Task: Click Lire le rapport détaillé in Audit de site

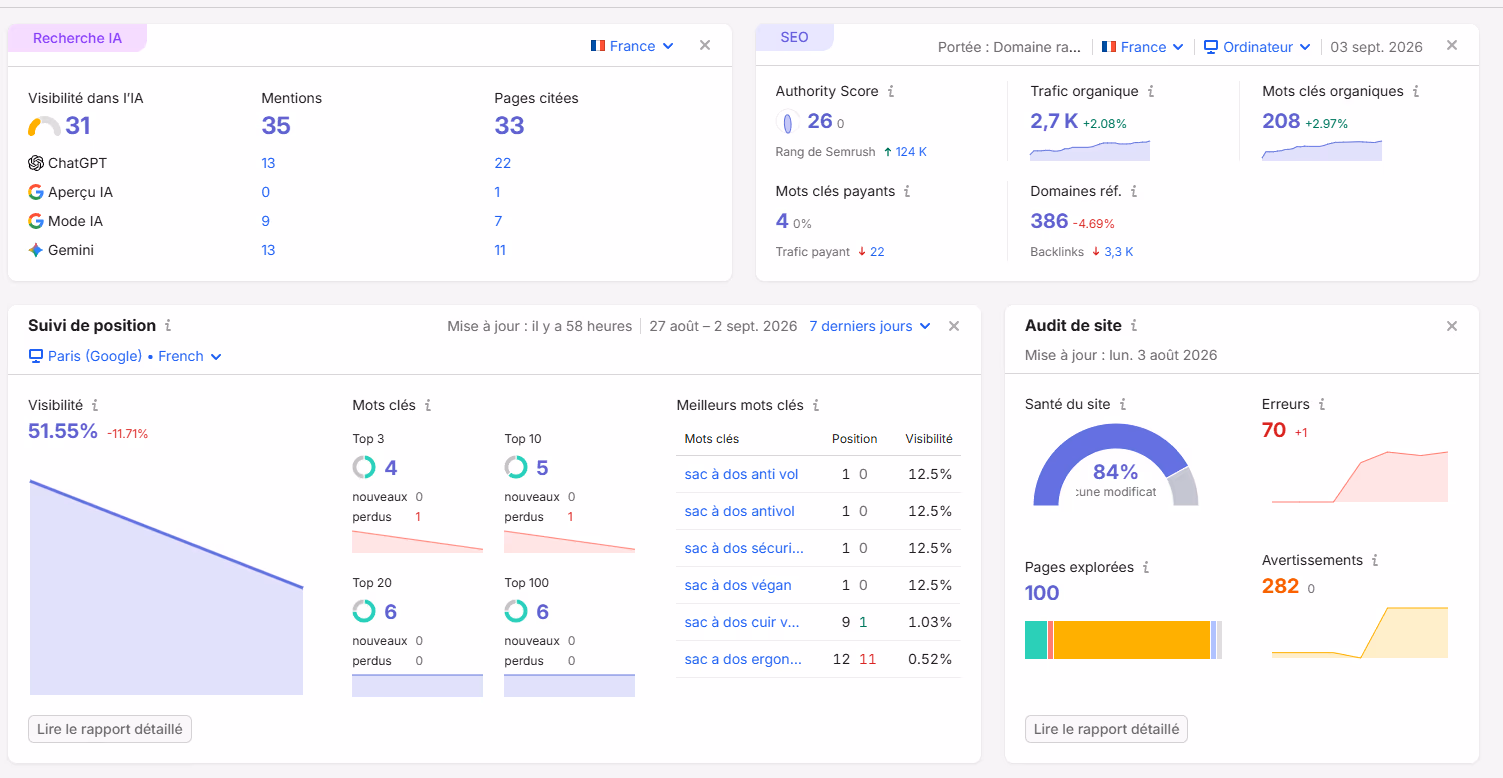Action: tap(1107, 729)
